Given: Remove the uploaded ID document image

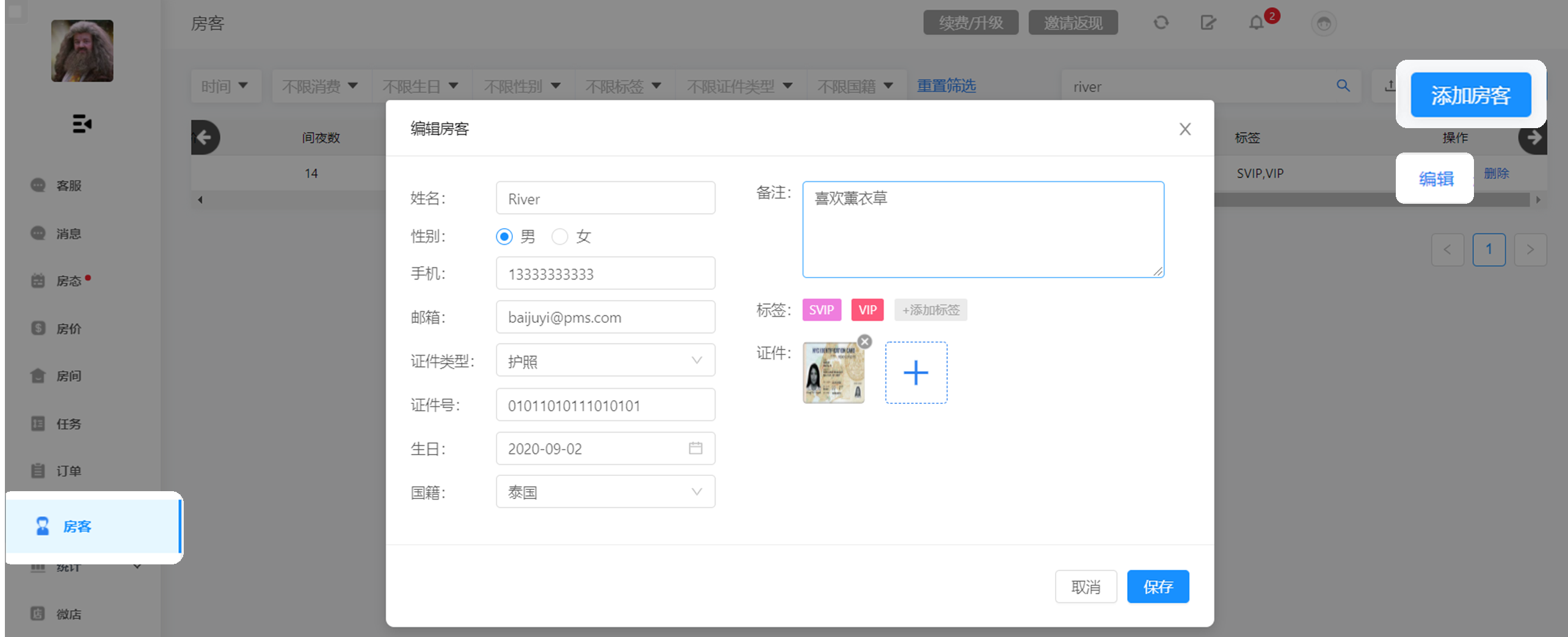Looking at the screenshot, I should [x=865, y=341].
